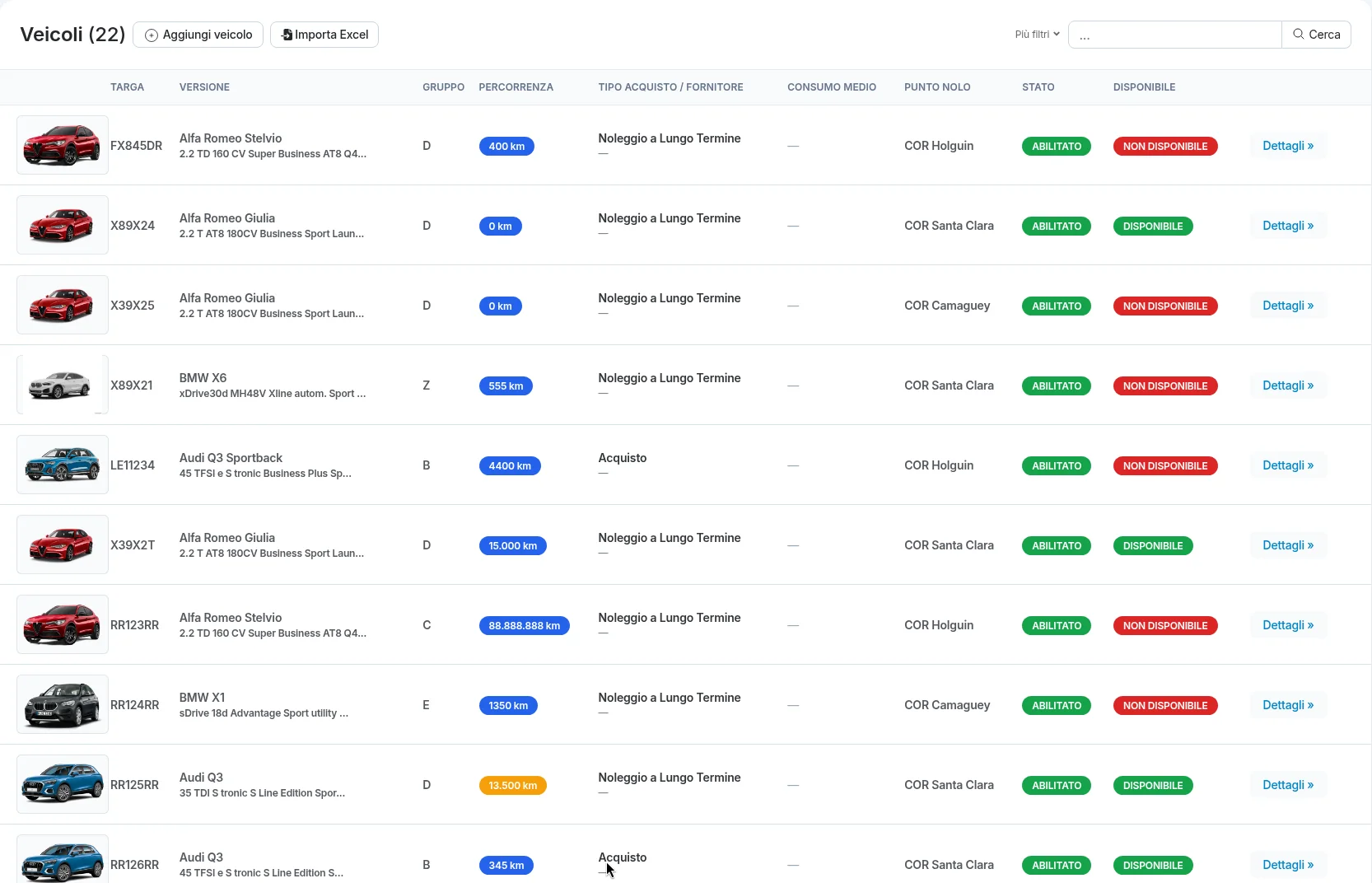This screenshot has height=883, width=1372.
Task: Click the orange 13.500 km badge
Action: [x=513, y=786]
